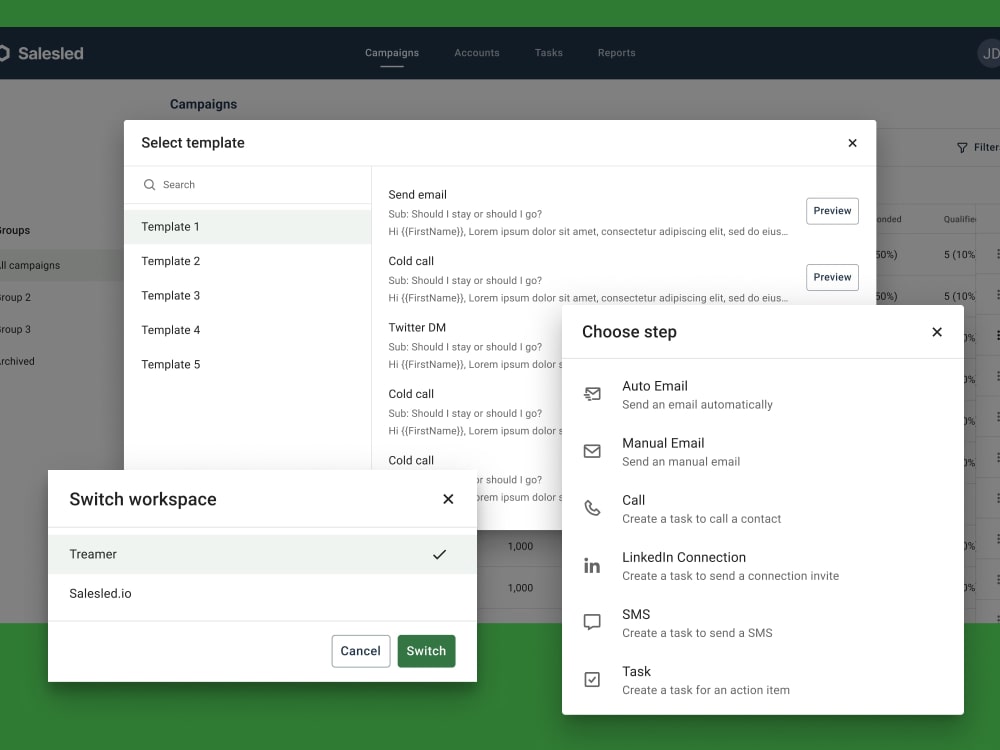Viewport: 1000px width, 750px height.
Task: Open Archived in sidebar
Action: pyautogui.click(x=17, y=362)
